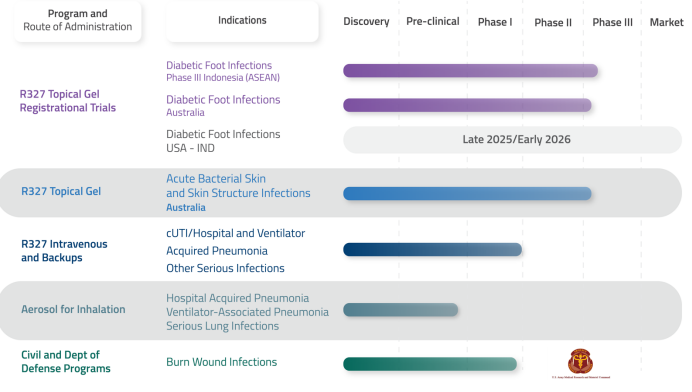Click the blue Acute Bacterial Skin progress bar
Viewport: 692px width, 392px height.
[467, 193]
